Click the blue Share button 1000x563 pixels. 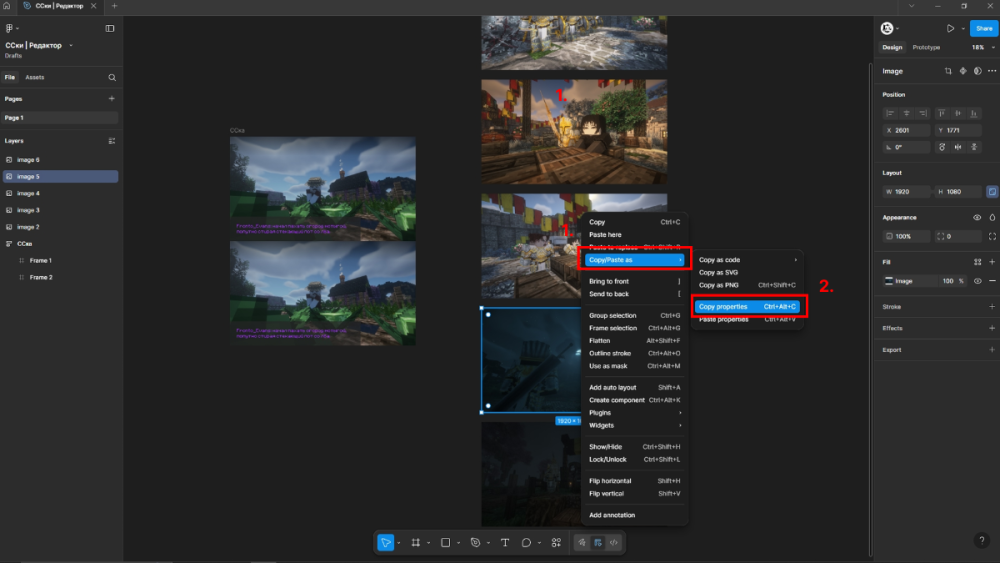point(983,28)
